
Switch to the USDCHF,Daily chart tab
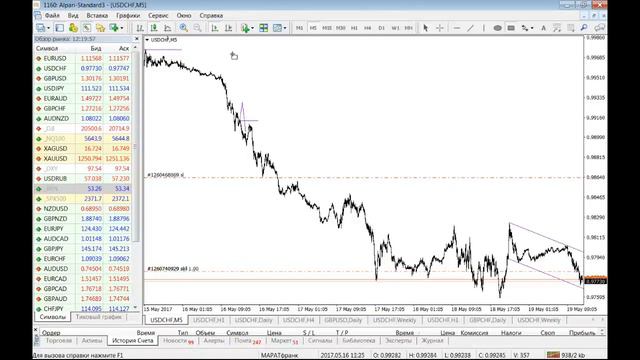pyautogui.click(x=253, y=320)
